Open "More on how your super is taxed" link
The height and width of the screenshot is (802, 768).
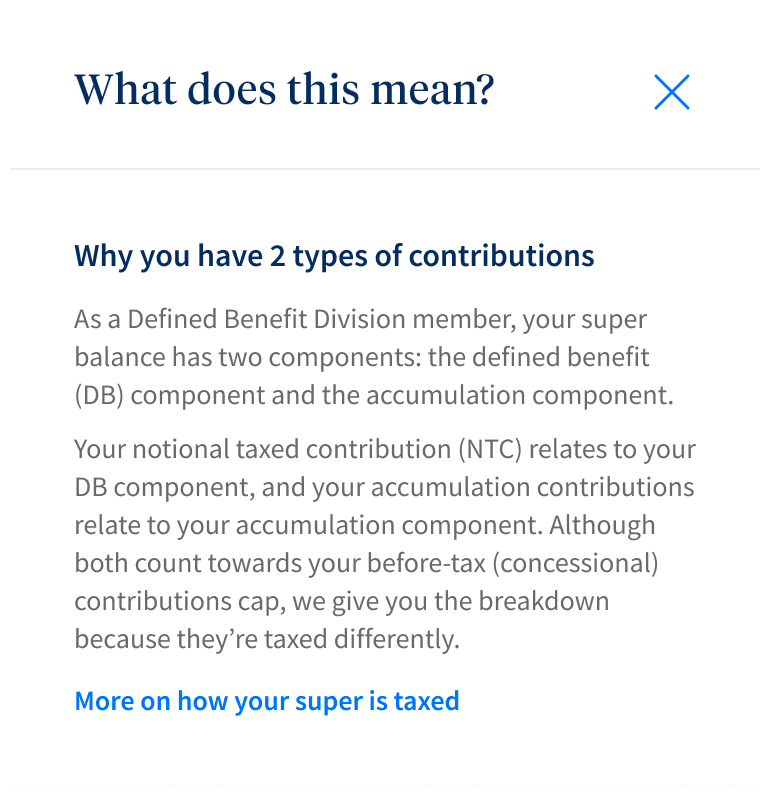[267, 701]
